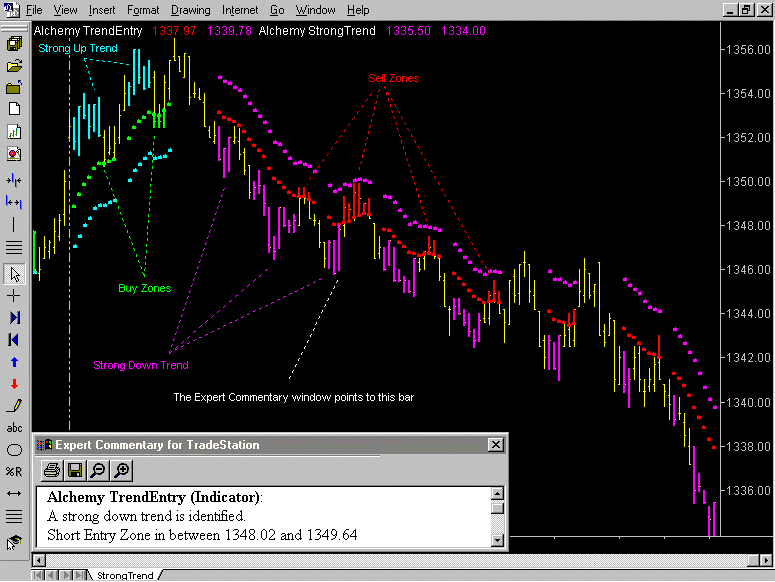775x582 pixels.
Task: Click the closed folder with arrow icon
Action: (14, 87)
